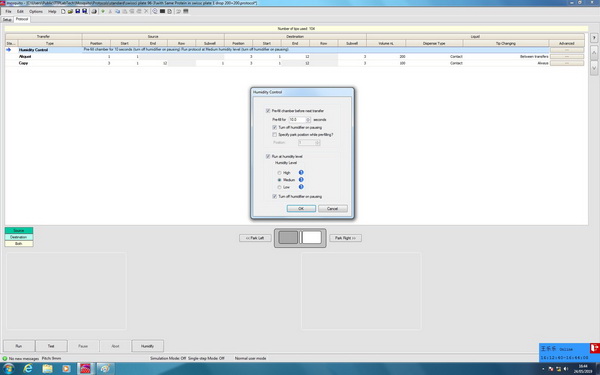Open Advanced options for Aliquot row

pos(567,56)
